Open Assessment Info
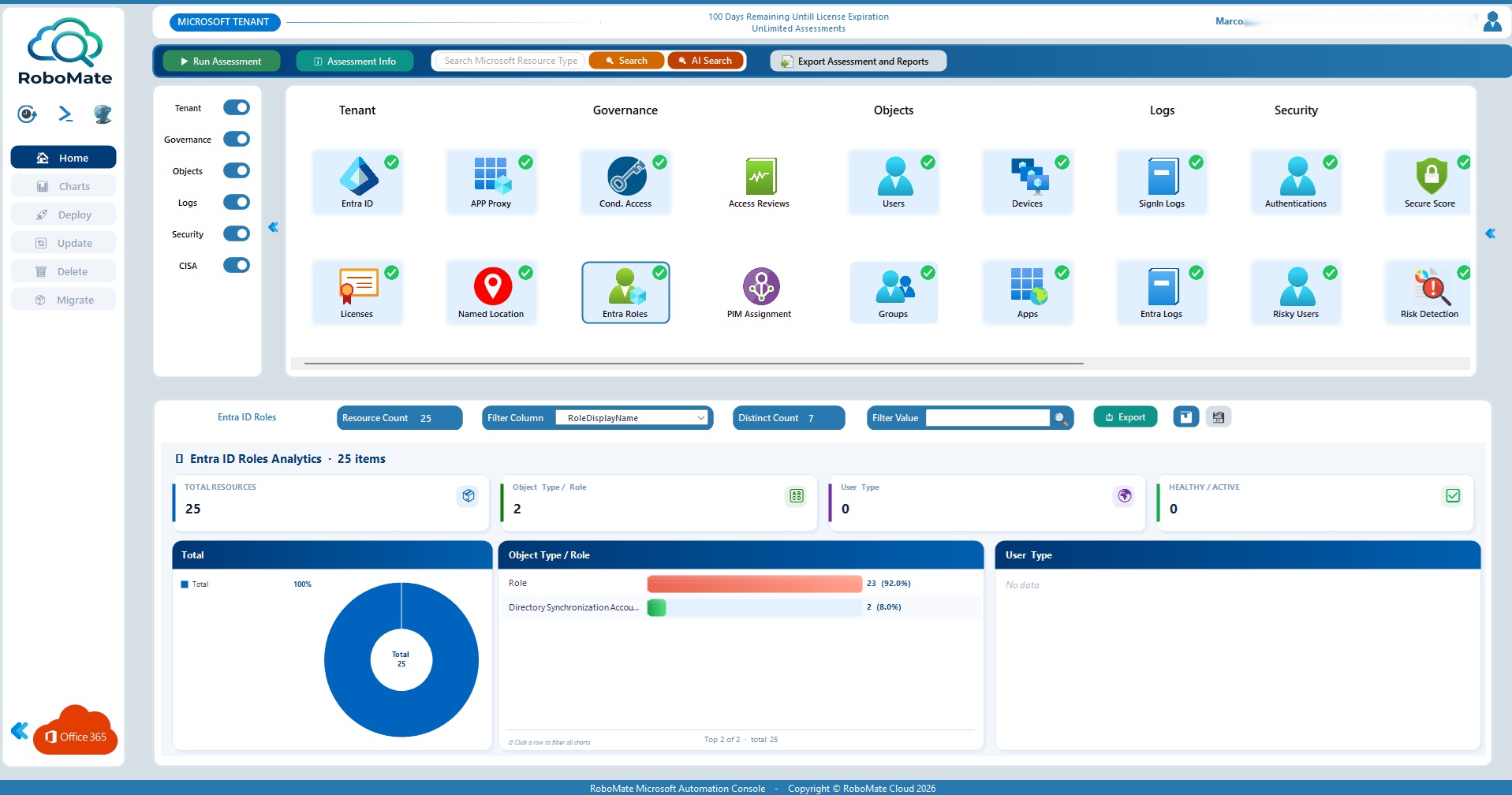1512x795 pixels. tap(355, 61)
